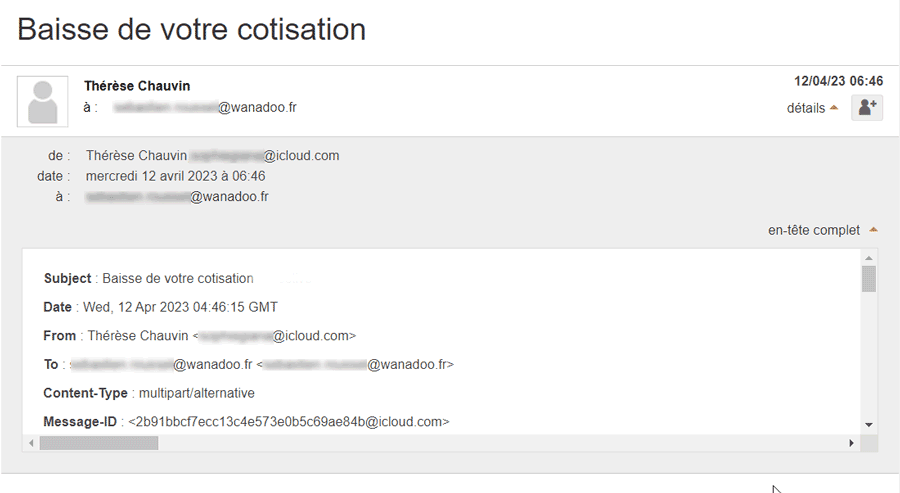Collapse the en-tête complet header view
900x493 pixels.
823,230
